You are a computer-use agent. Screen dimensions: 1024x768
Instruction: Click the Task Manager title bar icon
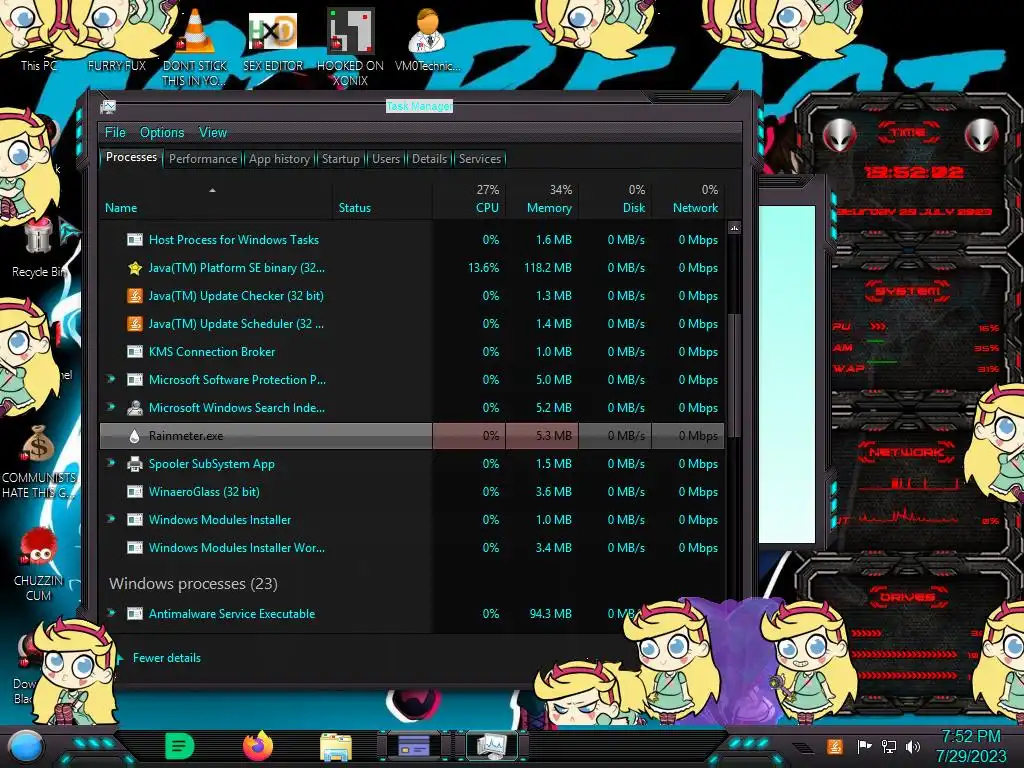point(108,107)
